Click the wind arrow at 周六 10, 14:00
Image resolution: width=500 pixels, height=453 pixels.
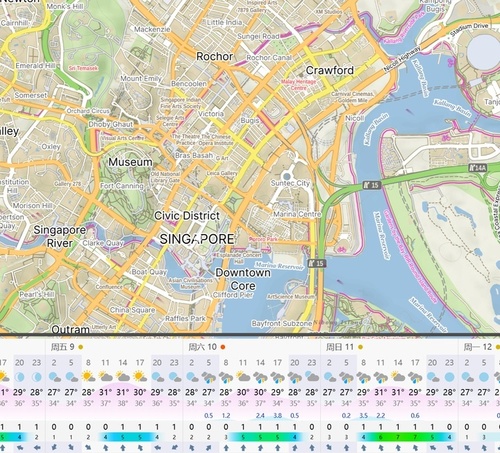pos(260,447)
